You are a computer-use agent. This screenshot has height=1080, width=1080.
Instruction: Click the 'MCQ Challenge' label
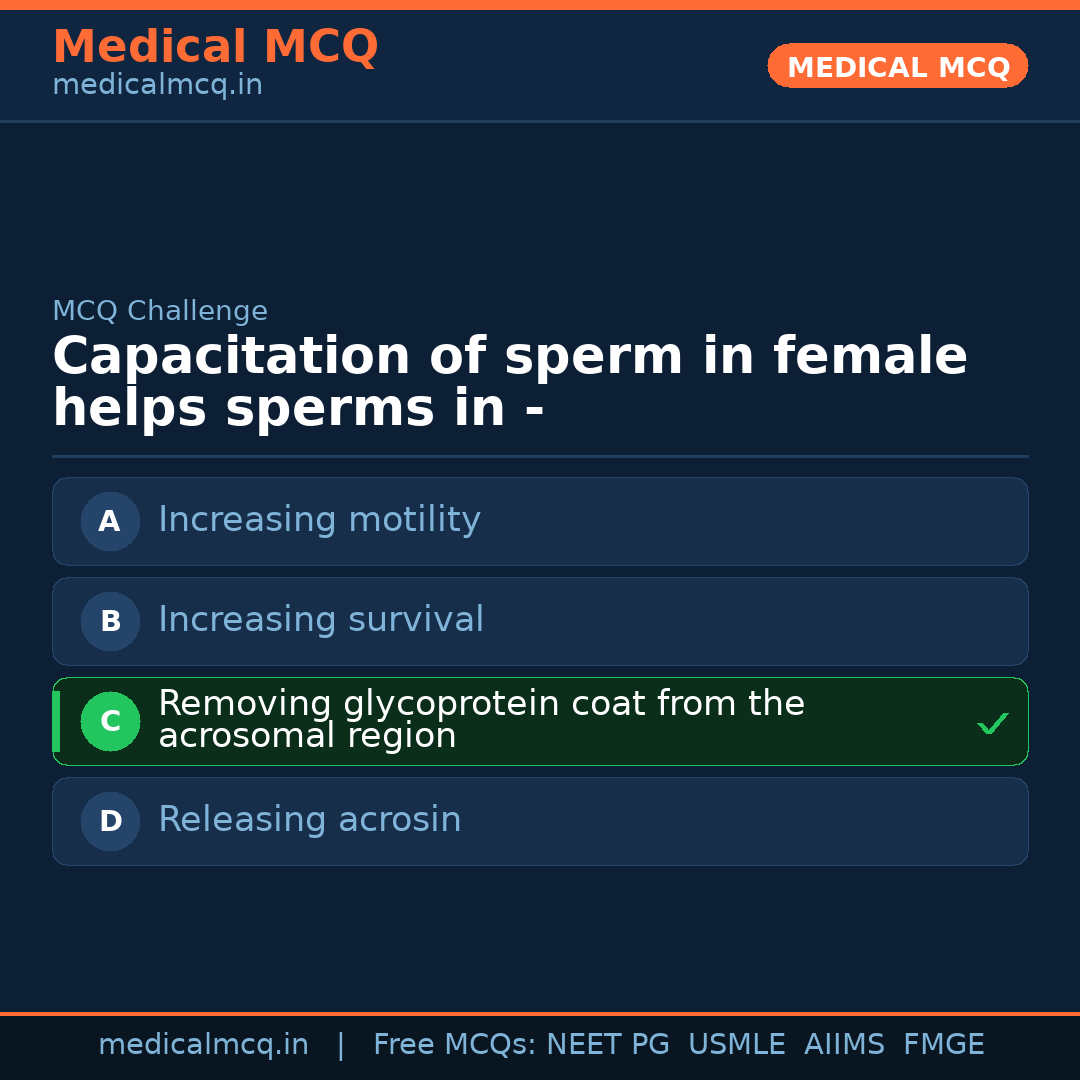[160, 311]
